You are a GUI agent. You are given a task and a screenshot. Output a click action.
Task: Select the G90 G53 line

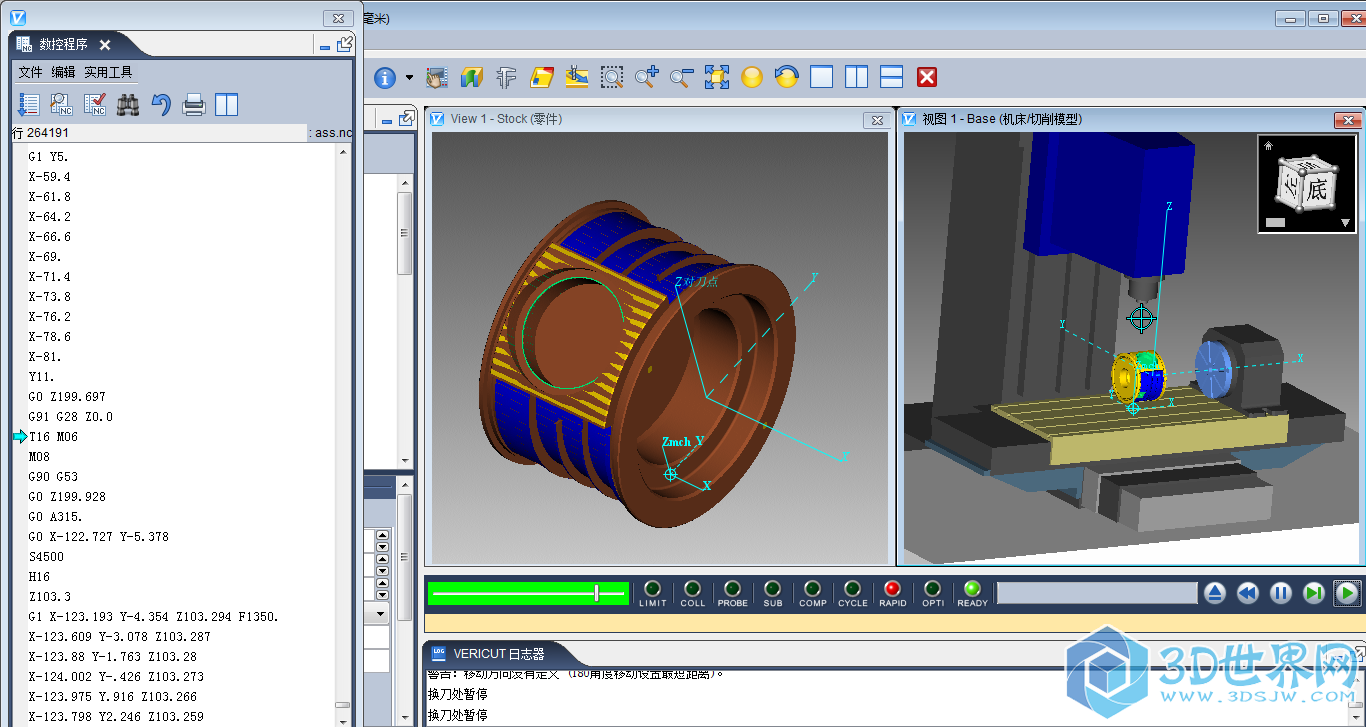[x=54, y=477]
